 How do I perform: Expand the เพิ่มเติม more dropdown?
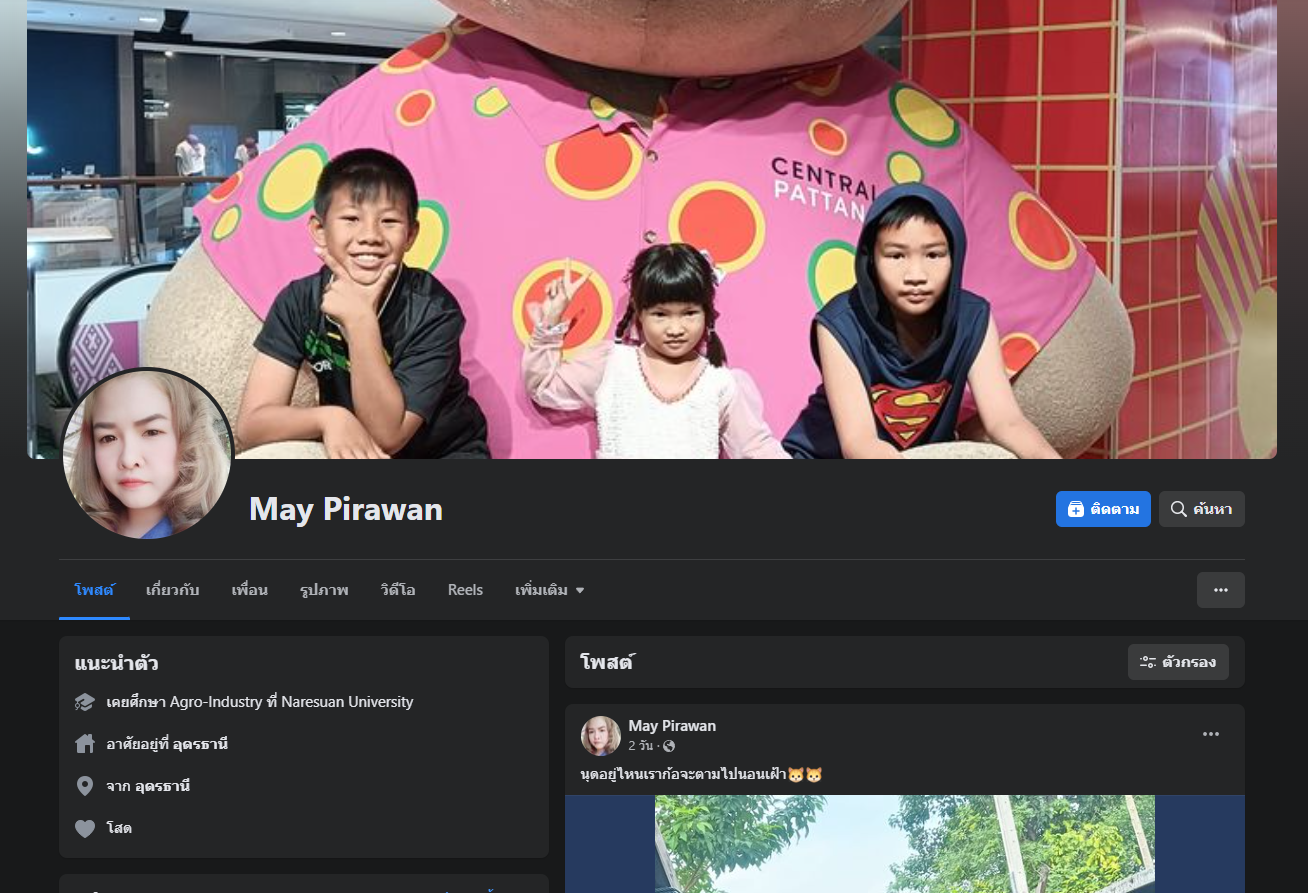(549, 590)
